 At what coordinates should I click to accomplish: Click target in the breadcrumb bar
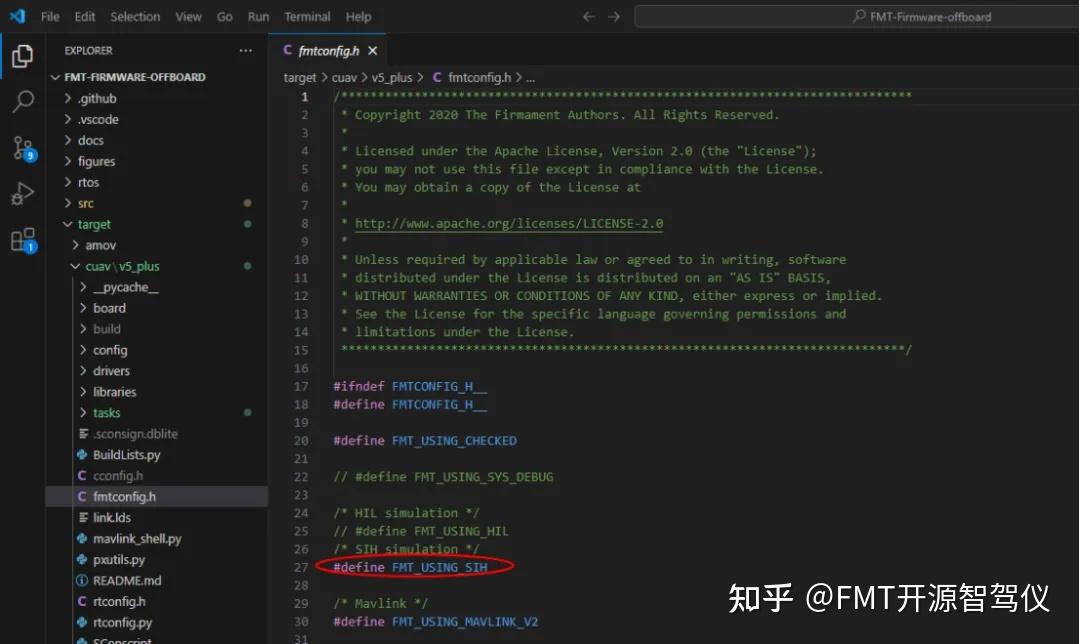point(299,77)
